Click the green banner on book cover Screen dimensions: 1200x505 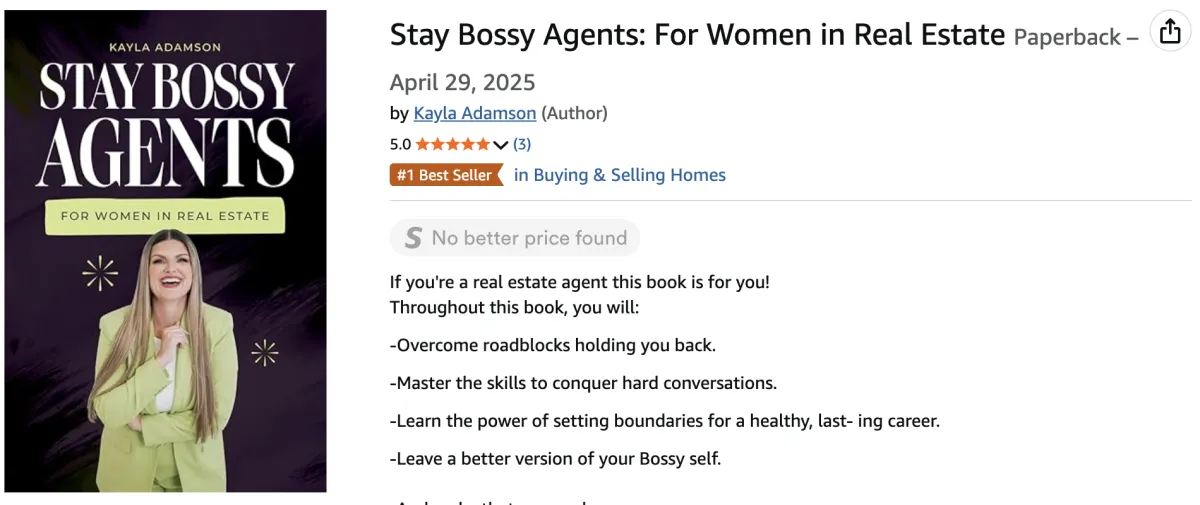point(165,215)
